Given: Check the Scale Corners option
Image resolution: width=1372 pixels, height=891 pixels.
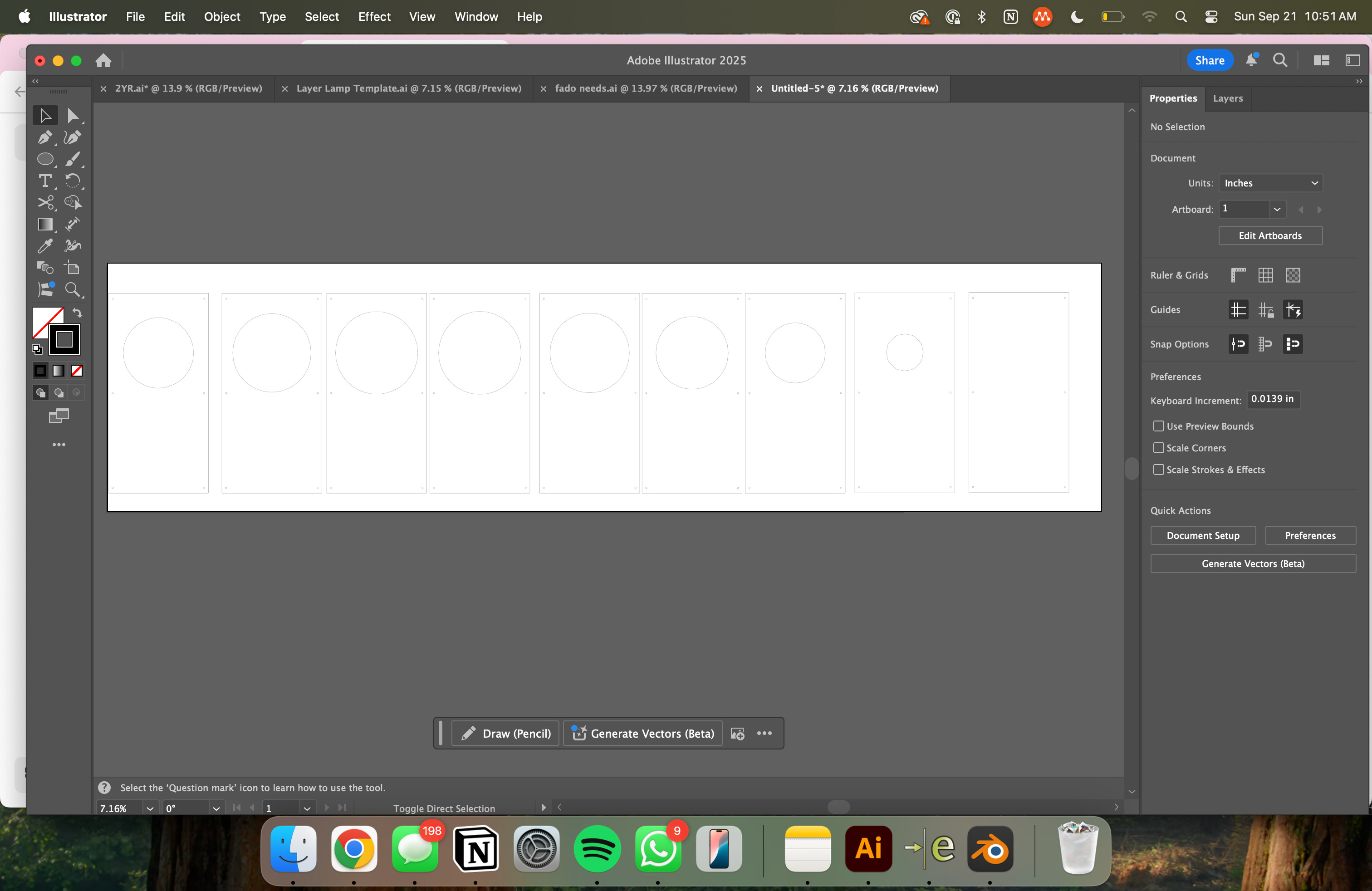Looking at the screenshot, I should point(1158,448).
